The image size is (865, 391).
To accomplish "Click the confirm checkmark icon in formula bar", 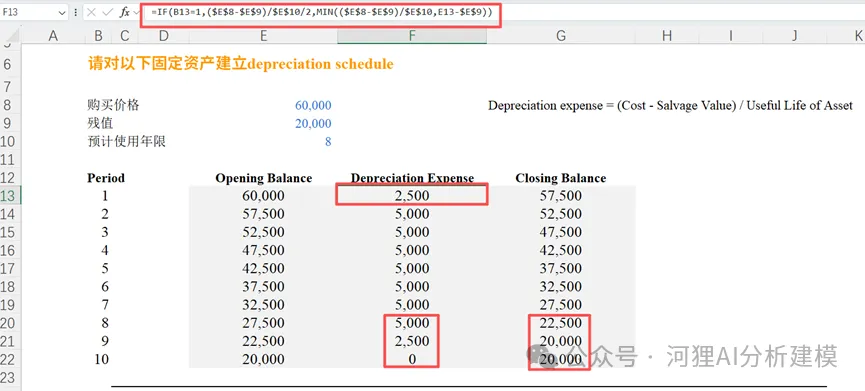I will (107, 13).
